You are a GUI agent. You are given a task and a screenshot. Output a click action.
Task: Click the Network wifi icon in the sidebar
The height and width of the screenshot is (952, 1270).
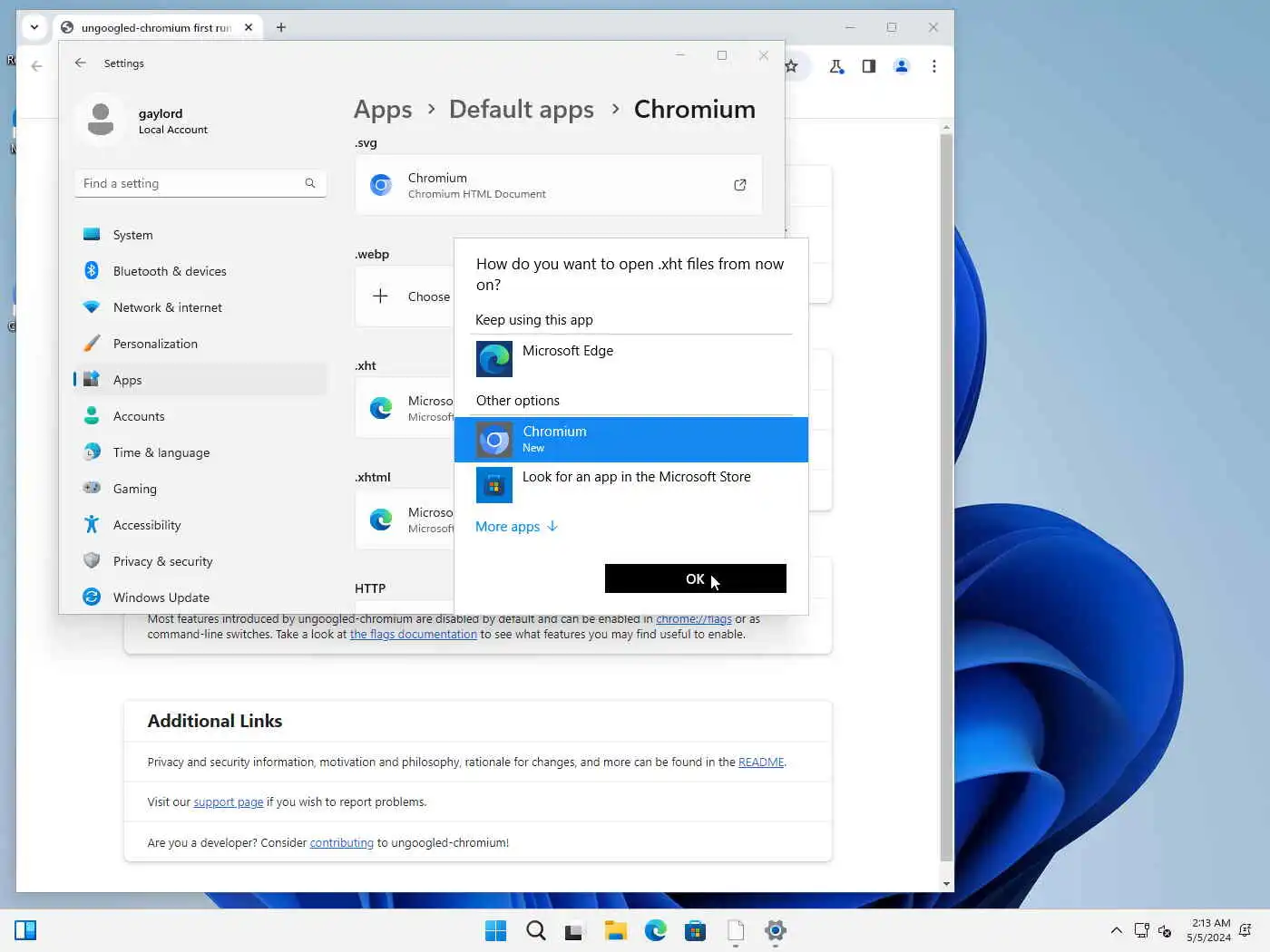click(92, 307)
